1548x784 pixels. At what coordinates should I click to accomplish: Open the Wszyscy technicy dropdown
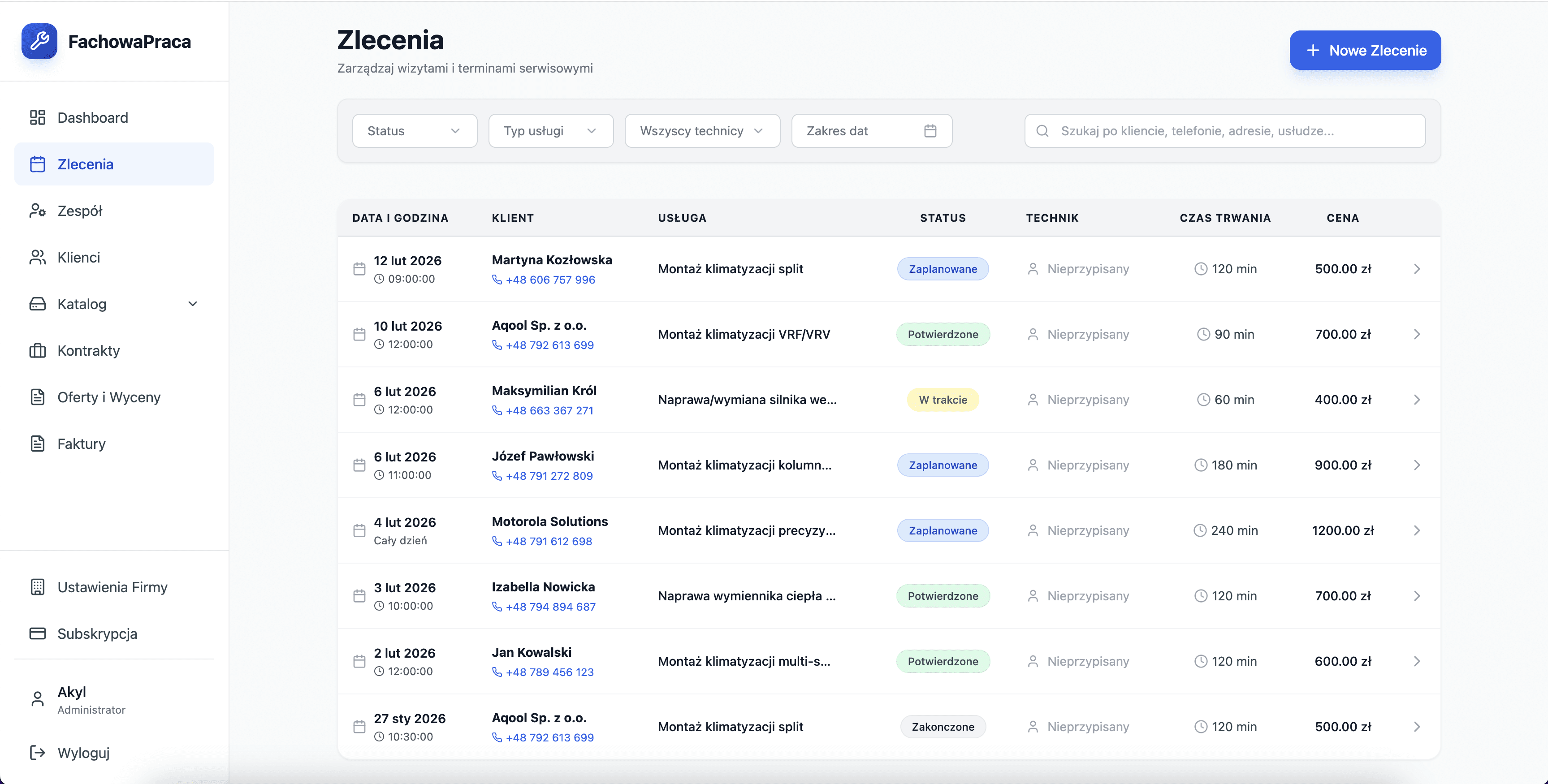(x=702, y=130)
